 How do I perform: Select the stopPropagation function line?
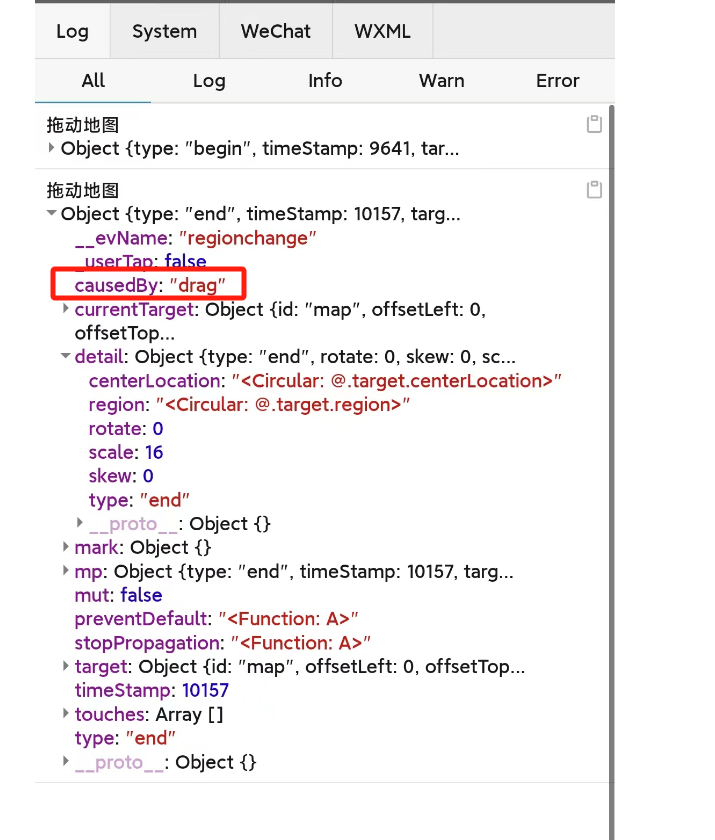coord(222,643)
